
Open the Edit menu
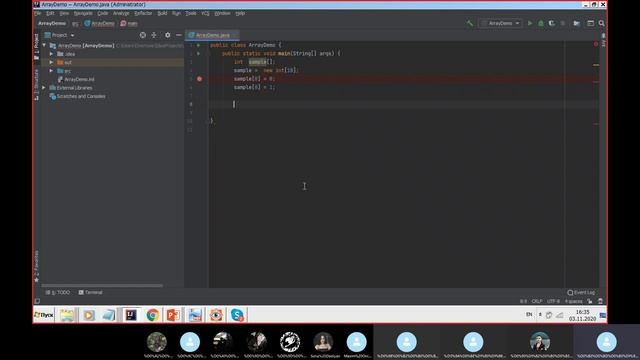point(50,13)
